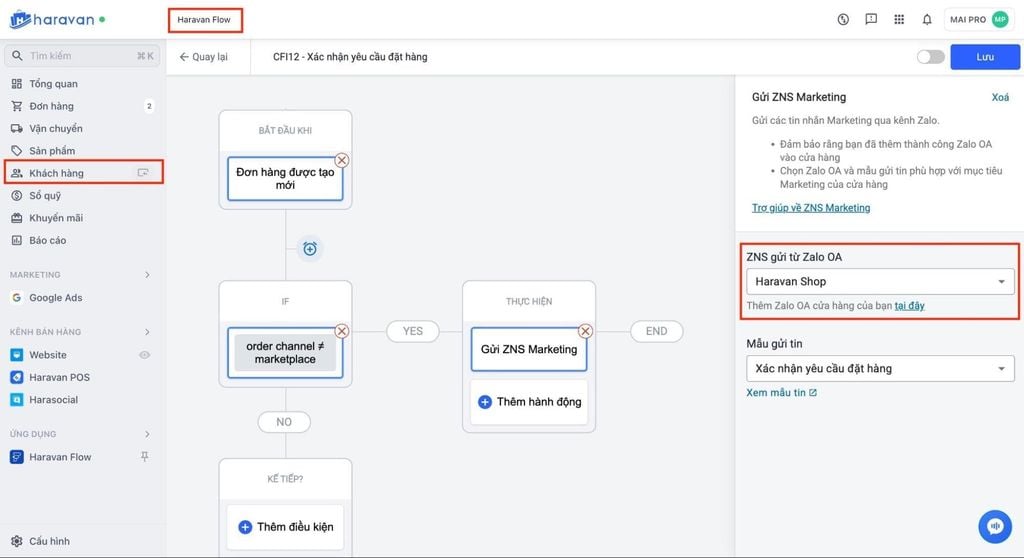
Task: Expand the Marketing section chevron
Action: (x=148, y=275)
